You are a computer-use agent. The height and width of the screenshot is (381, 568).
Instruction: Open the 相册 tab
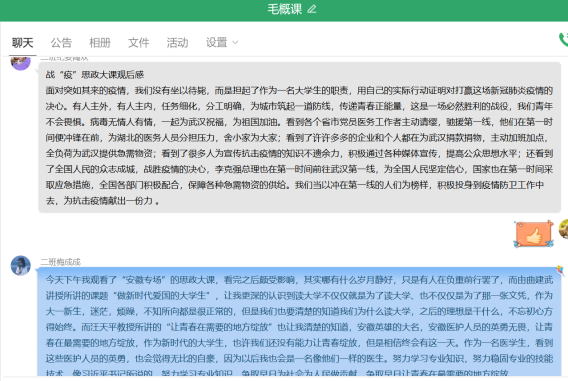100,43
